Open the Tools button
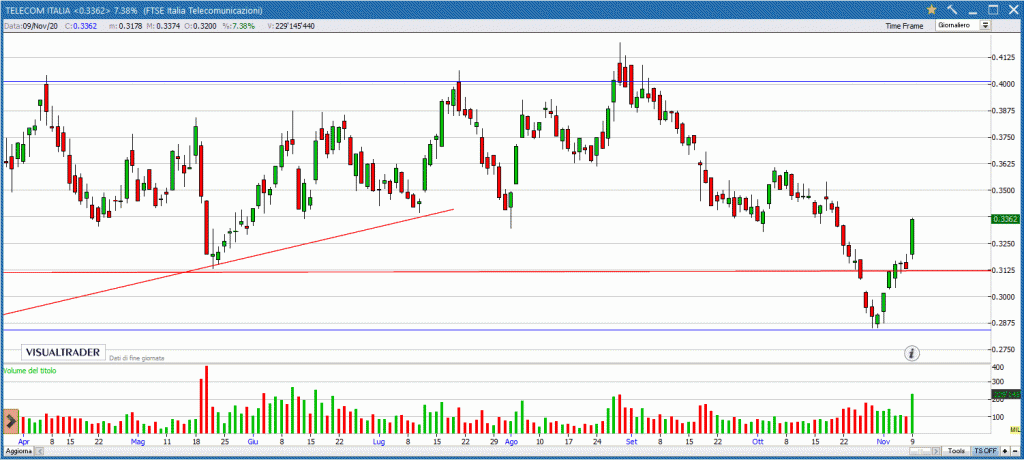 [x=956, y=452]
